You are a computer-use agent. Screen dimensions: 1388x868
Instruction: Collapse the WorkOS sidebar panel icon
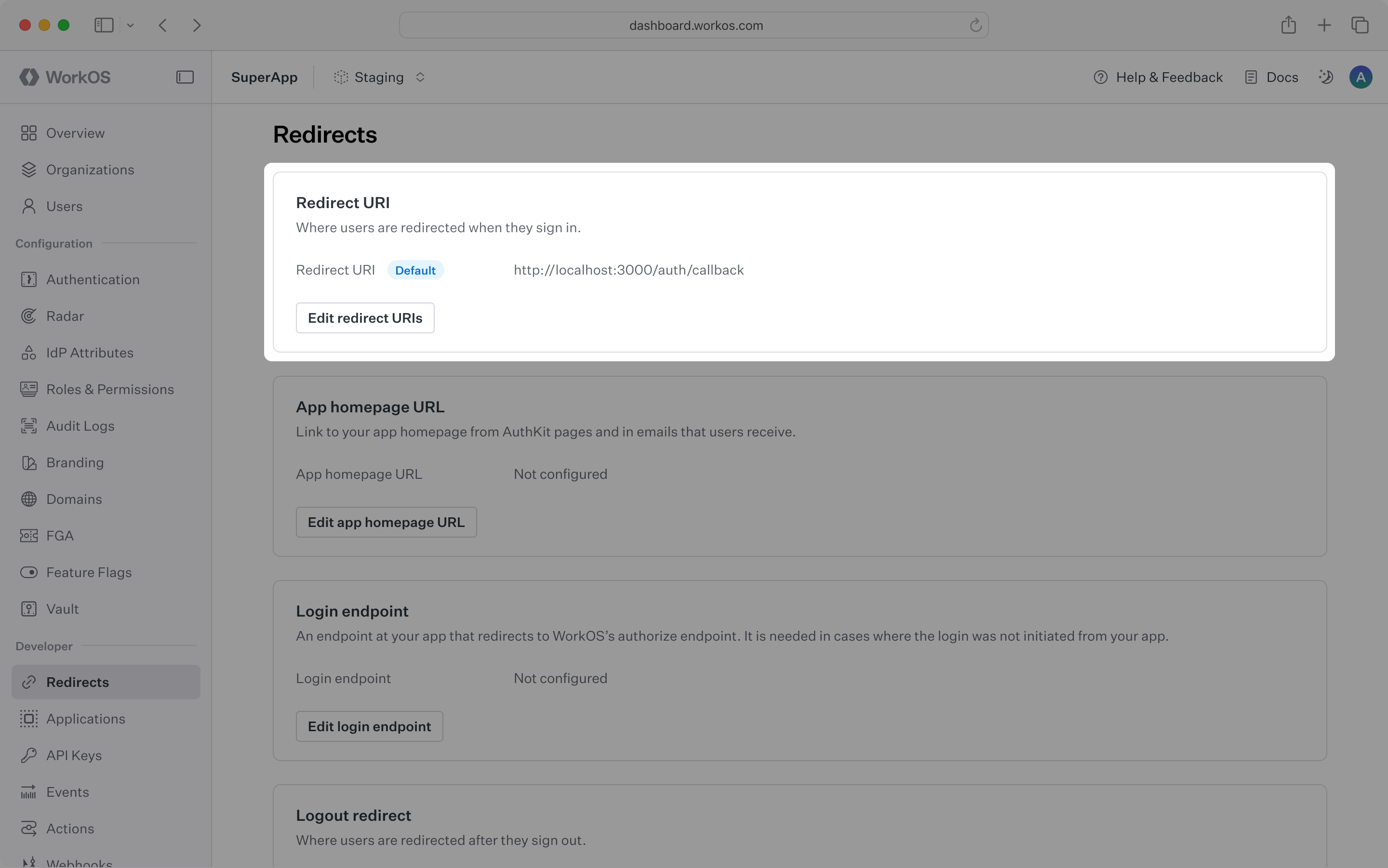pos(185,77)
